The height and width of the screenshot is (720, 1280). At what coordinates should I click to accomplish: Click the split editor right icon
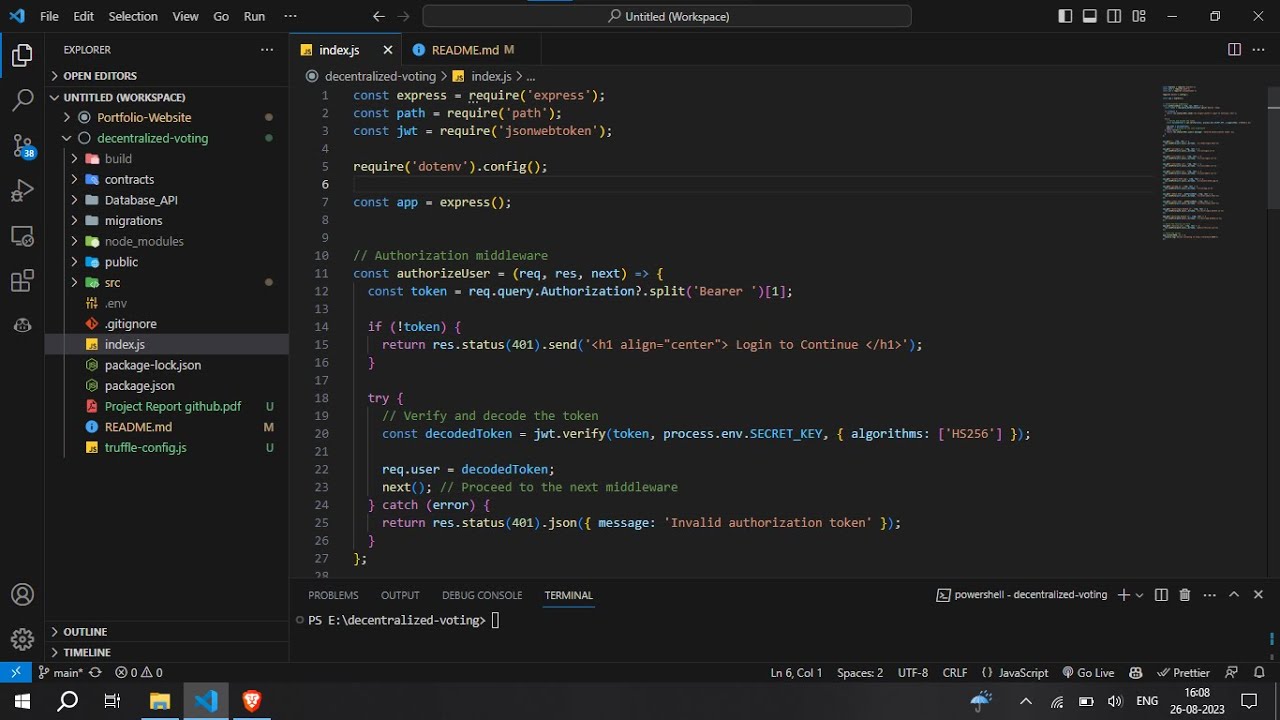click(1234, 50)
